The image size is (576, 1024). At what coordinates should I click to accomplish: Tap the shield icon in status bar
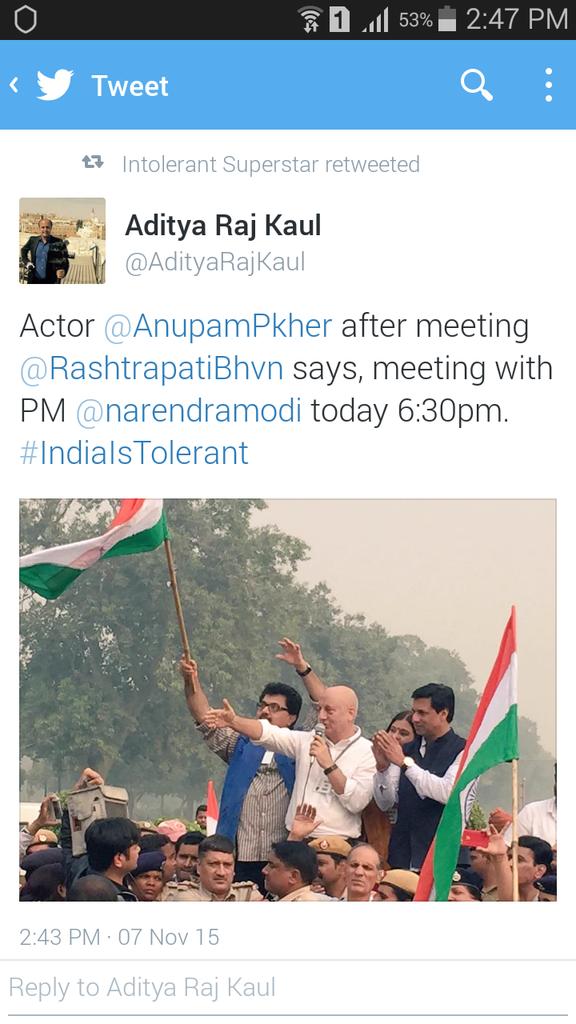pos(25,20)
